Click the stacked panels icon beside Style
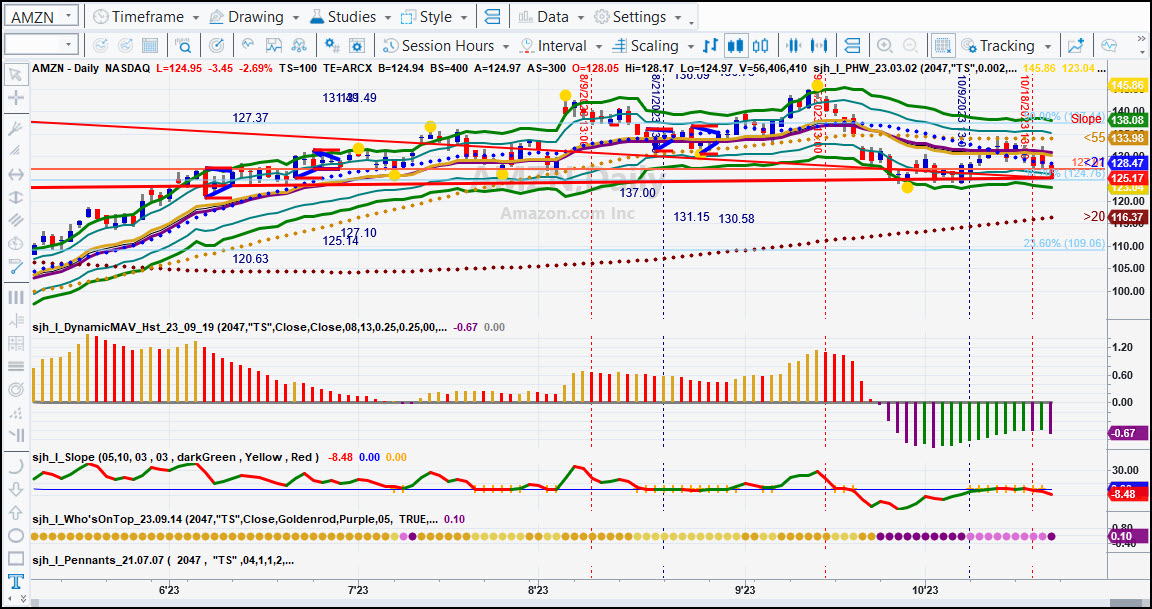1152x609 pixels. (492, 16)
